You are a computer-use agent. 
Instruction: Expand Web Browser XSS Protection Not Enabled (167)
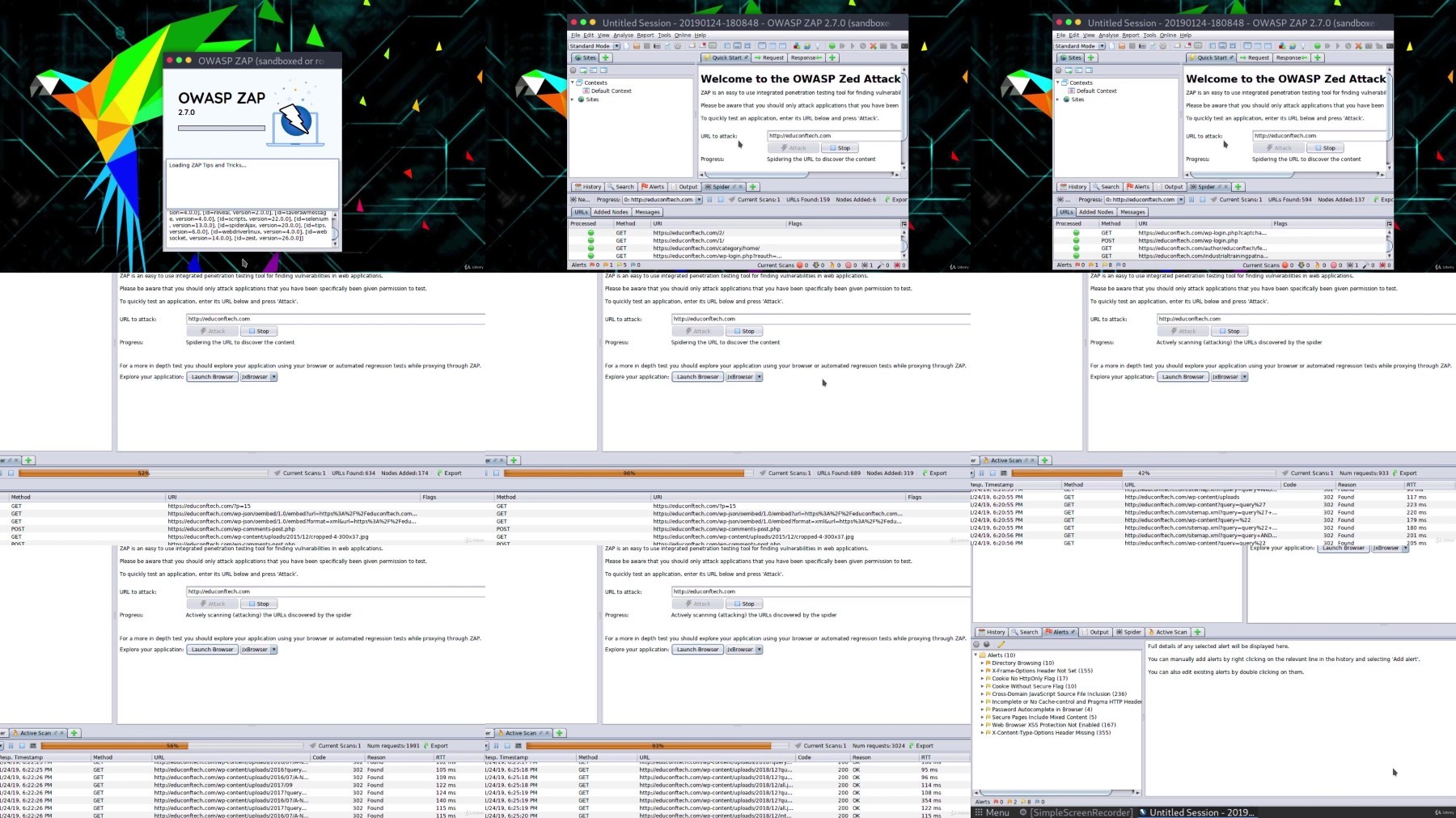[982, 725]
